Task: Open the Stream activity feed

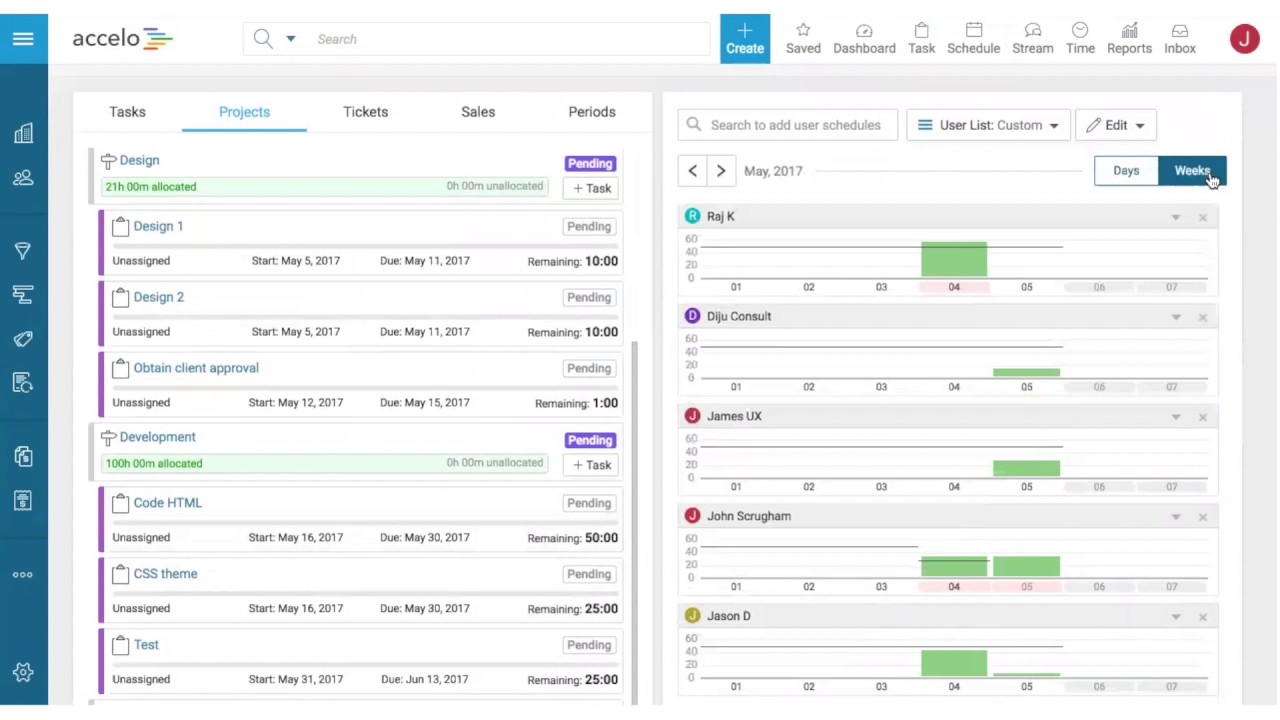Action: click(x=1032, y=38)
